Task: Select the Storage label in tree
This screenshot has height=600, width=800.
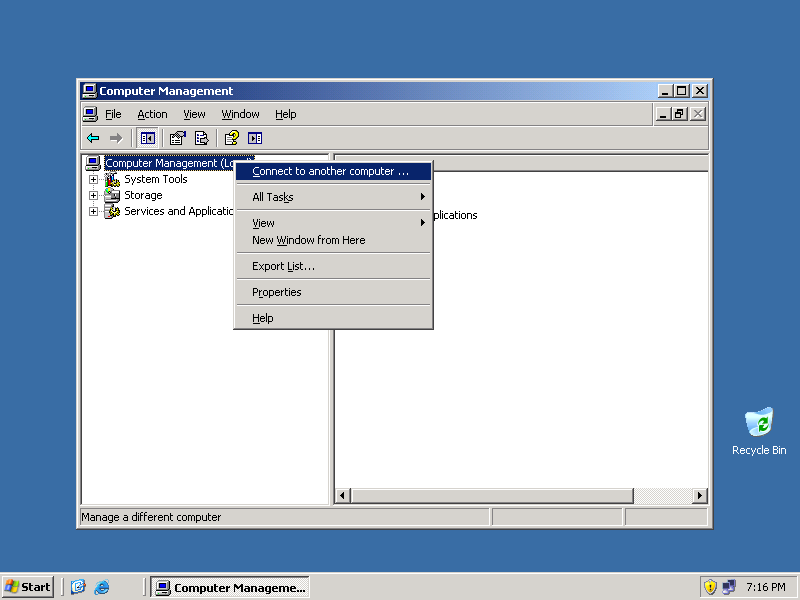Action: pos(143,195)
